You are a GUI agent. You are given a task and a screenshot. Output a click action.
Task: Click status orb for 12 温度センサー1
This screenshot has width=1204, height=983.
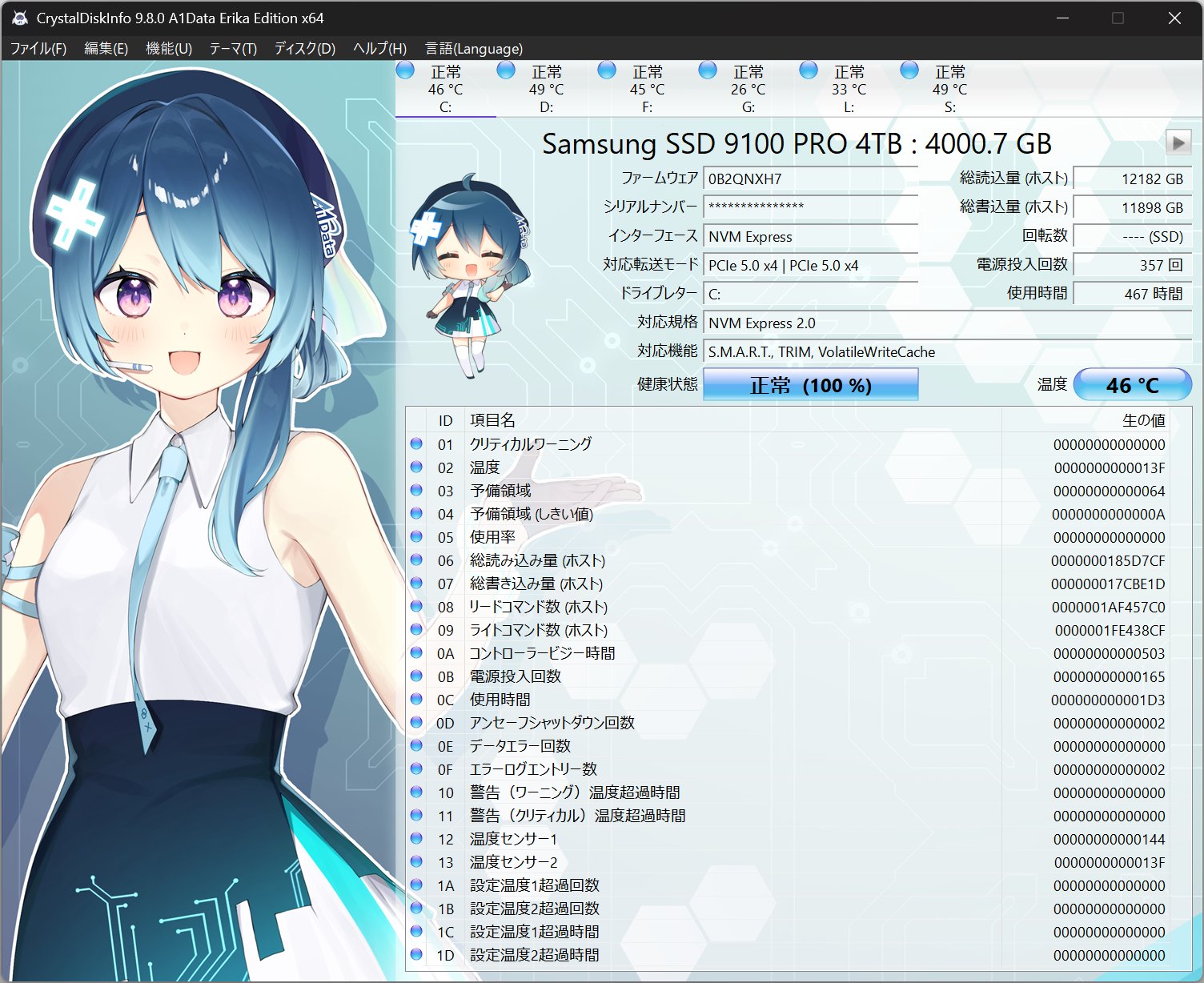(416, 838)
